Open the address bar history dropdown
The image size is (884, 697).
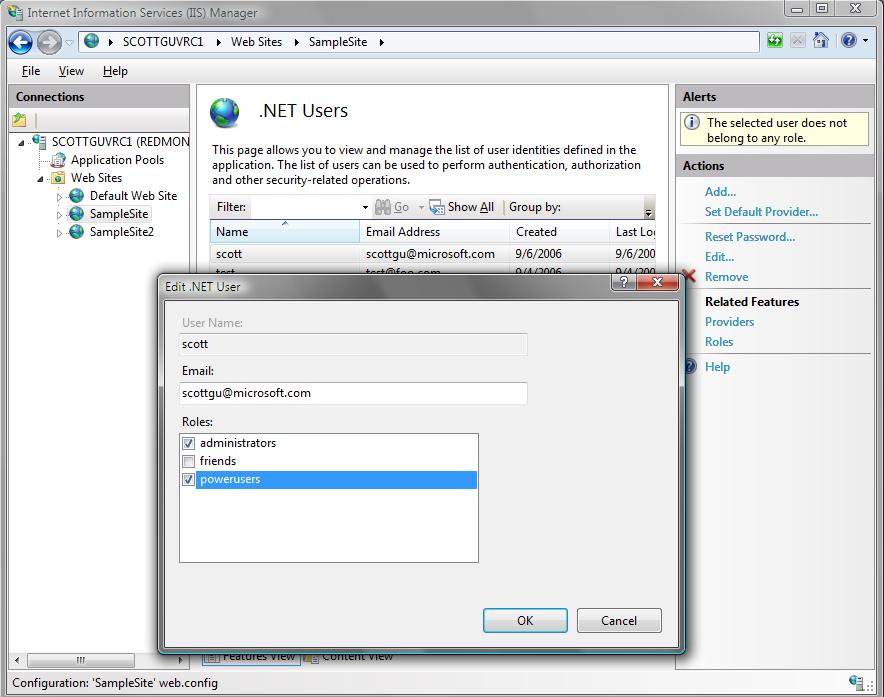pyautogui.click(x=69, y=42)
